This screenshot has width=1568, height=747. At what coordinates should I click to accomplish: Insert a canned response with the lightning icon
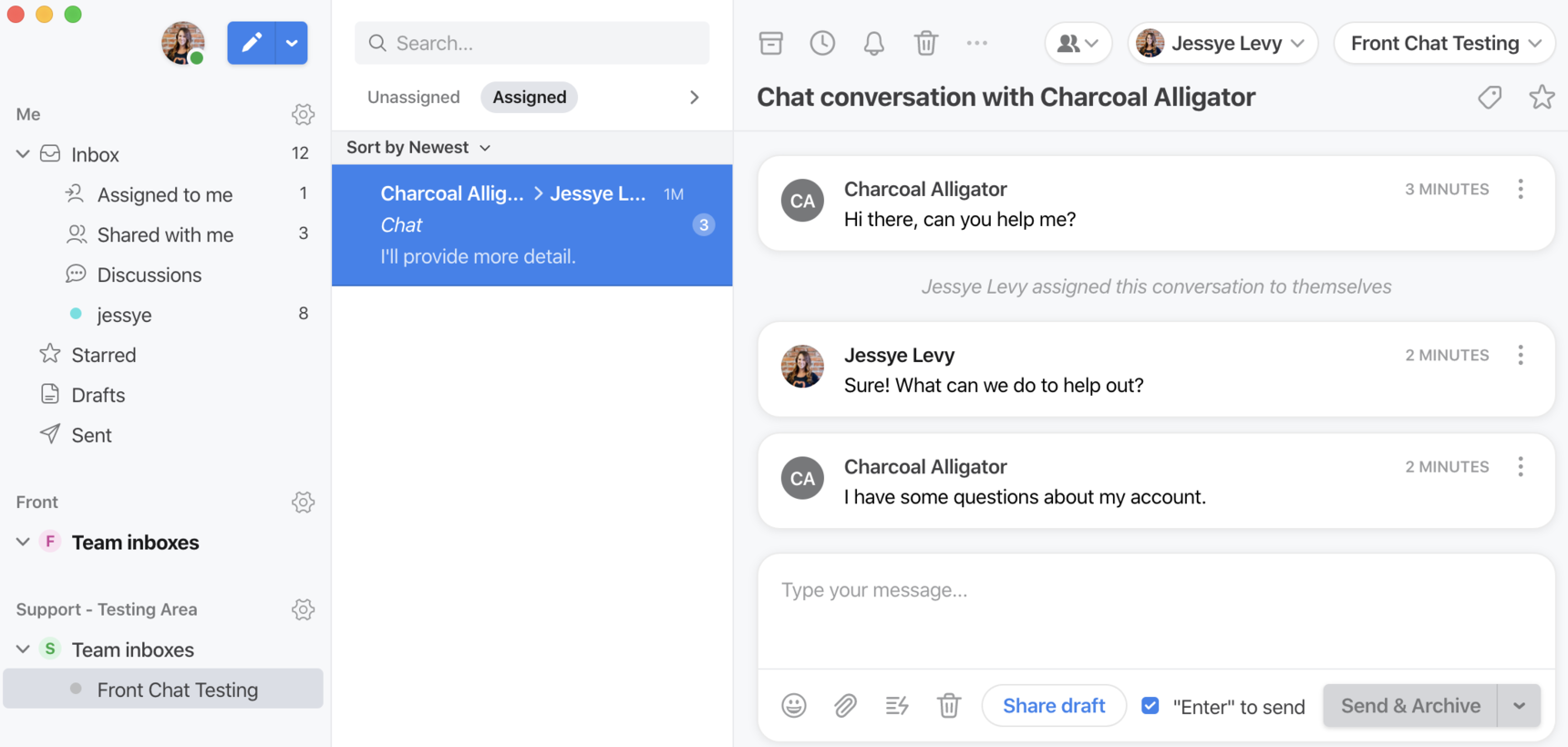(x=897, y=706)
